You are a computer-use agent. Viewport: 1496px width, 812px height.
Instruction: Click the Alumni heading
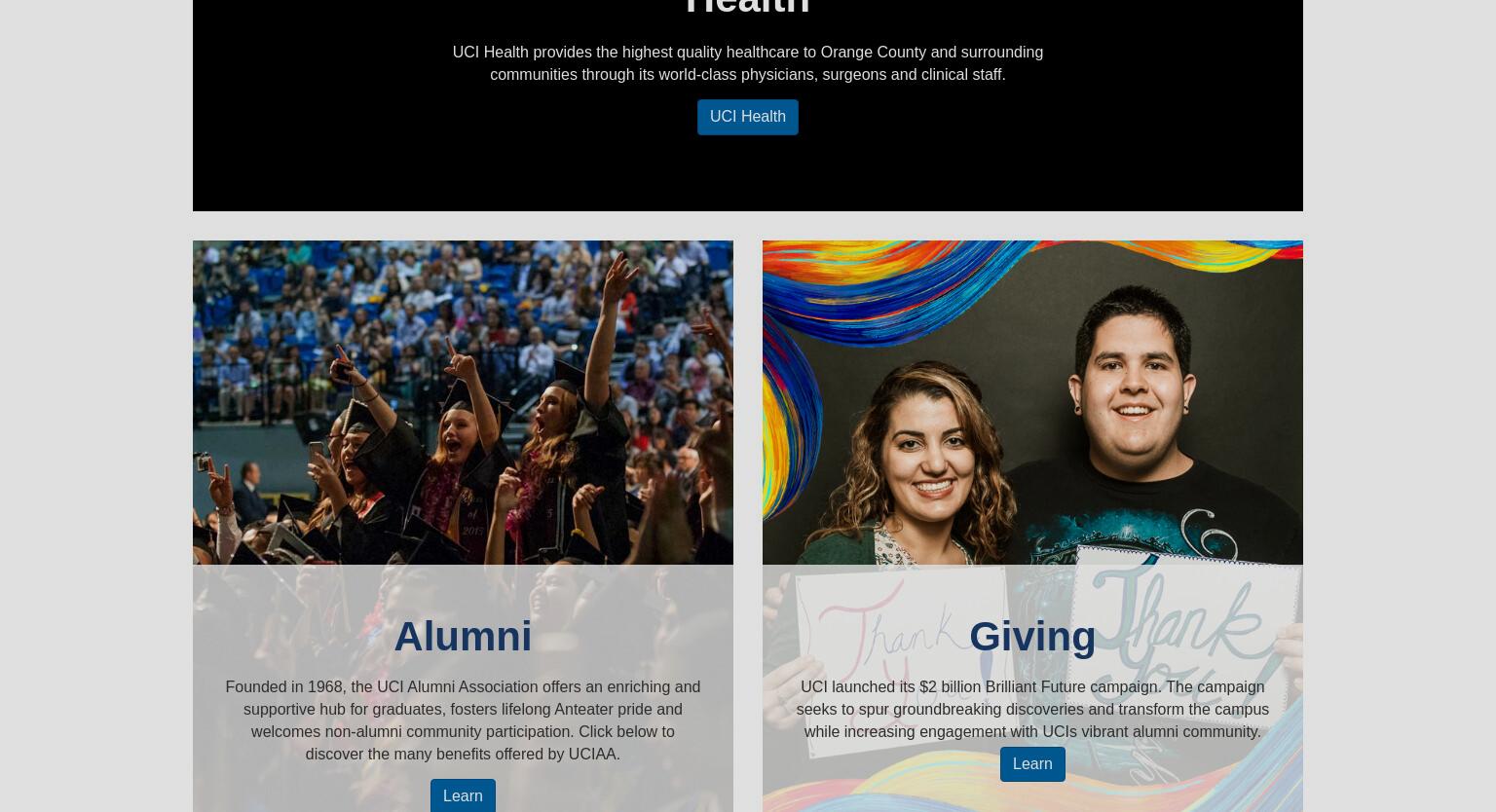(x=463, y=636)
